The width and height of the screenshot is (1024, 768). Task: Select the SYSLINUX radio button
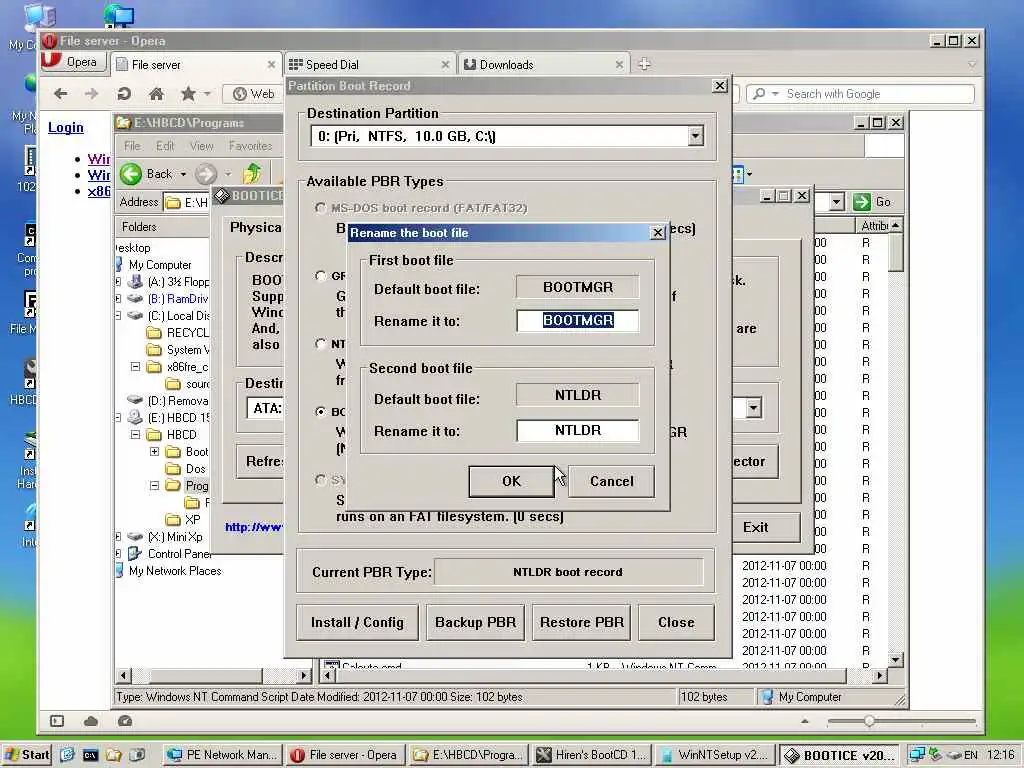(321, 479)
